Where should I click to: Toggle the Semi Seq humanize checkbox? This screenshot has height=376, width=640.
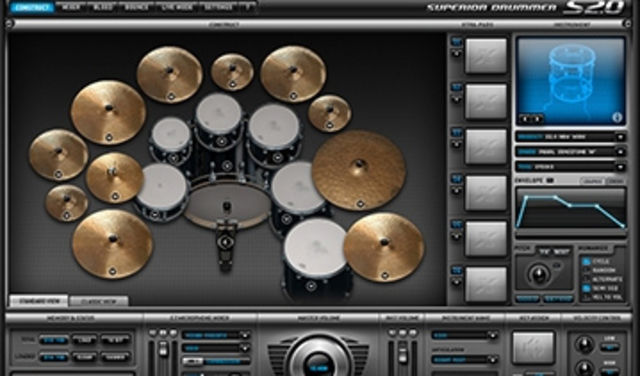(x=586, y=288)
